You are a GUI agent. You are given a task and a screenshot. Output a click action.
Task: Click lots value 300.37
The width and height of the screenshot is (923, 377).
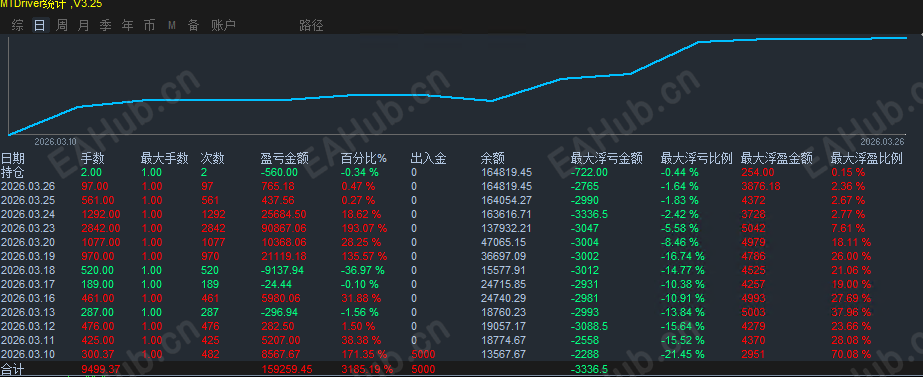[x=98, y=354]
